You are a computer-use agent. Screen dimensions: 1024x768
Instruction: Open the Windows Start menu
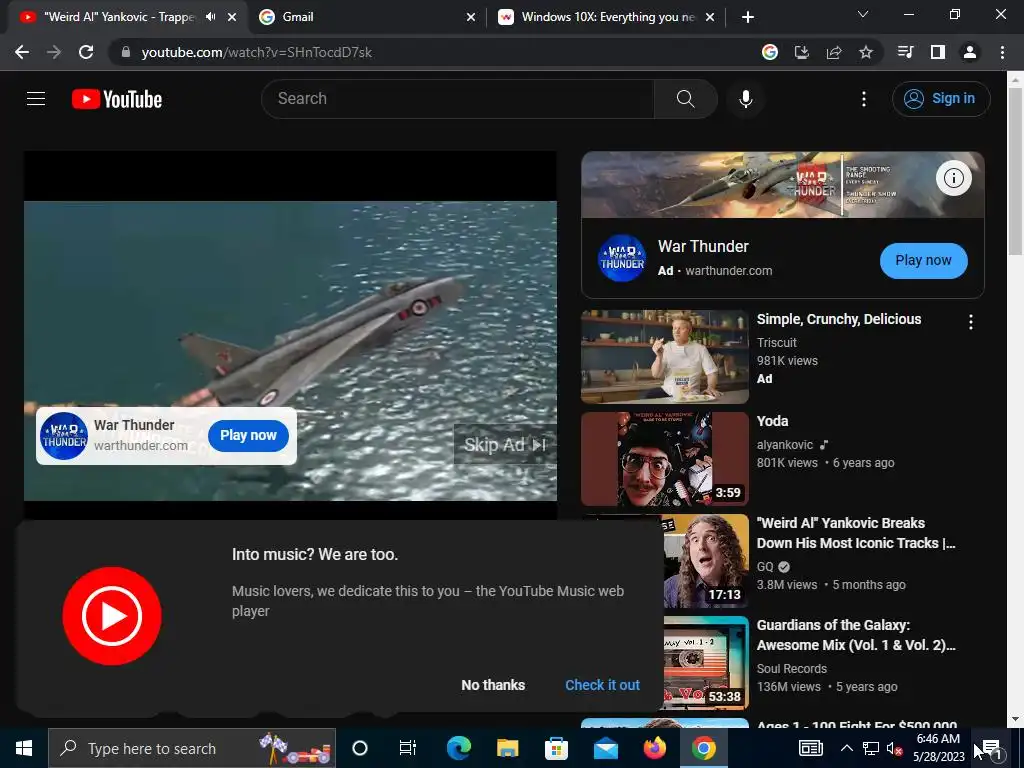[x=24, y=748]
